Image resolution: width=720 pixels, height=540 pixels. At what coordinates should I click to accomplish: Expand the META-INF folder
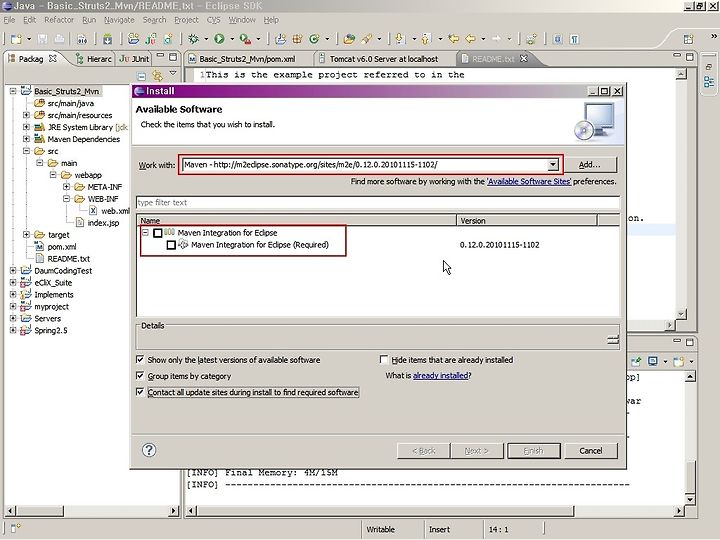point(67,186)
